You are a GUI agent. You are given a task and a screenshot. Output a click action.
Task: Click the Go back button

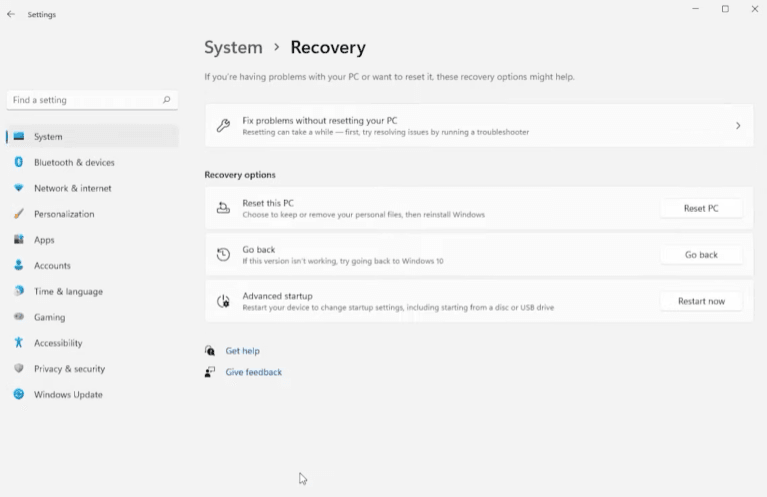tap(701, 255)
